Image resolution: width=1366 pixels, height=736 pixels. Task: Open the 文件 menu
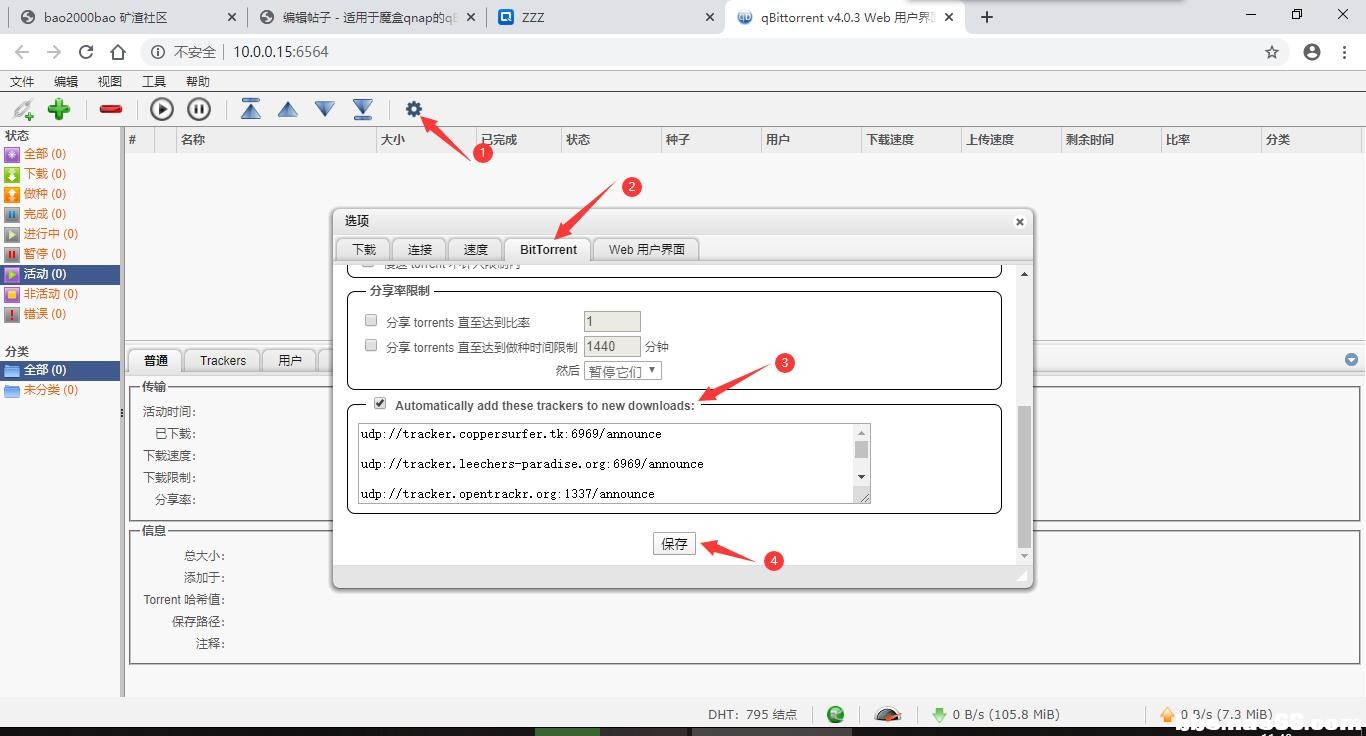(x=22, y=82)
